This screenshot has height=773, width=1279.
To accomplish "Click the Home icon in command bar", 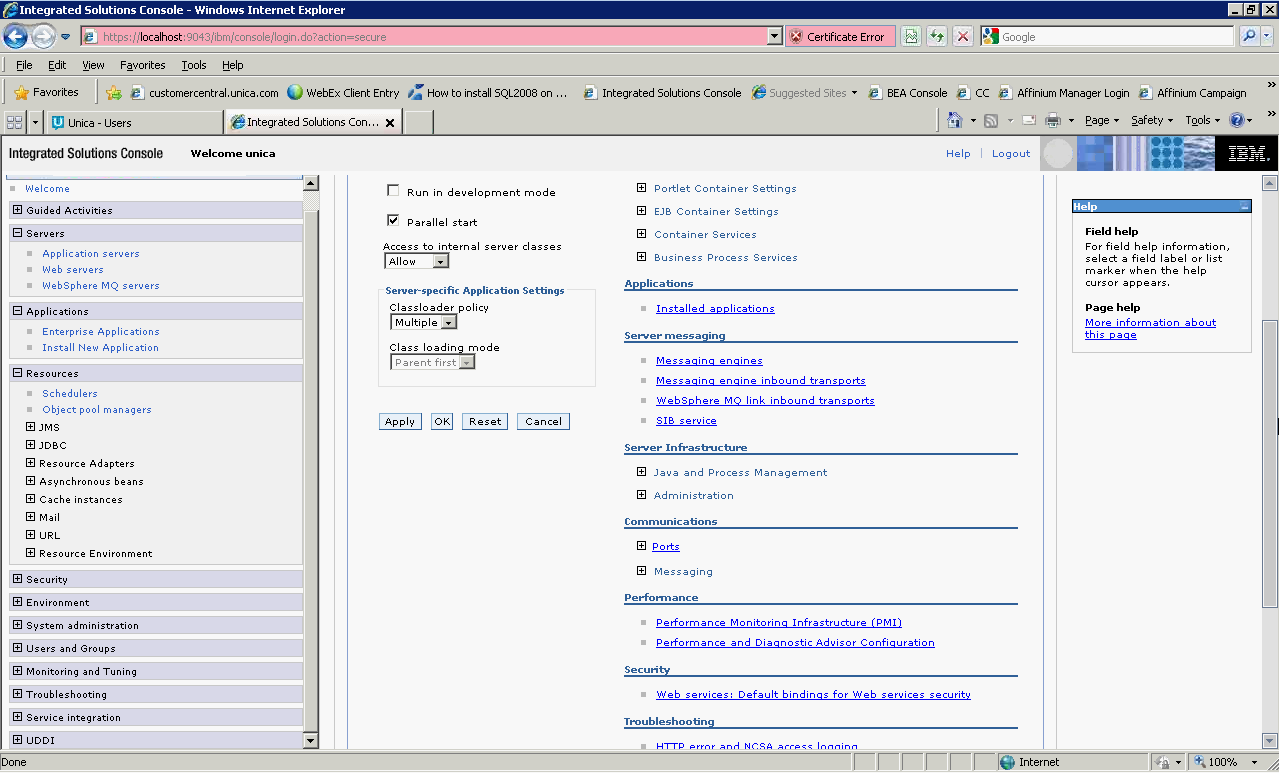I will tap(955, 120).
